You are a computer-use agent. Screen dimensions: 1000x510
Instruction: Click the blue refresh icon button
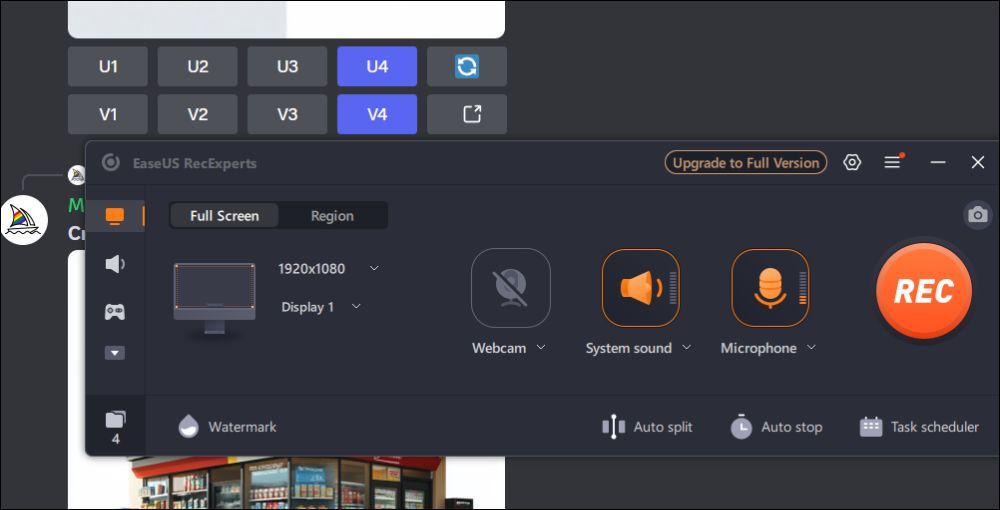pos(467,67)
